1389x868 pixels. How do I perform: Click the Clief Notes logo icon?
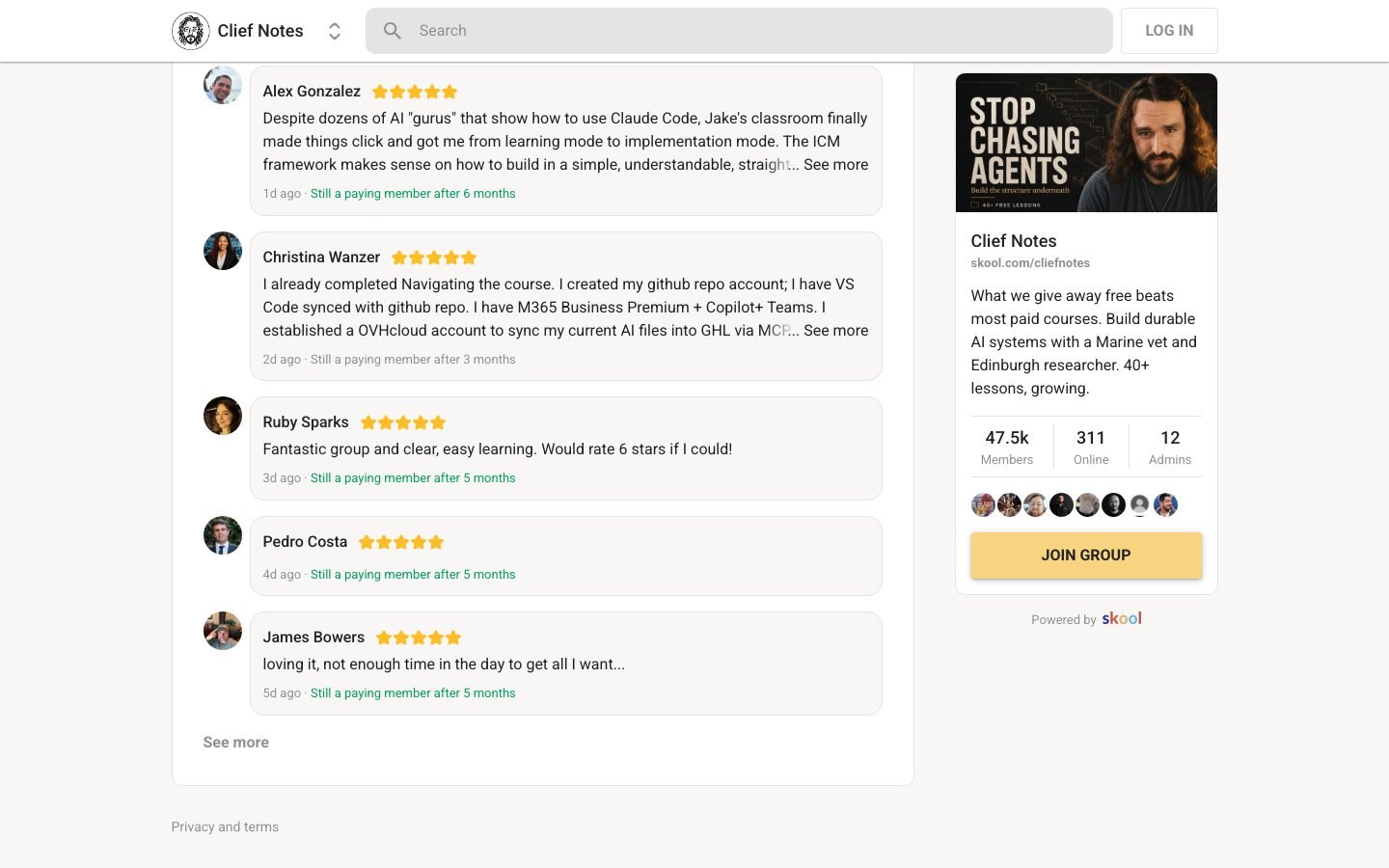(x=191, y=31)
